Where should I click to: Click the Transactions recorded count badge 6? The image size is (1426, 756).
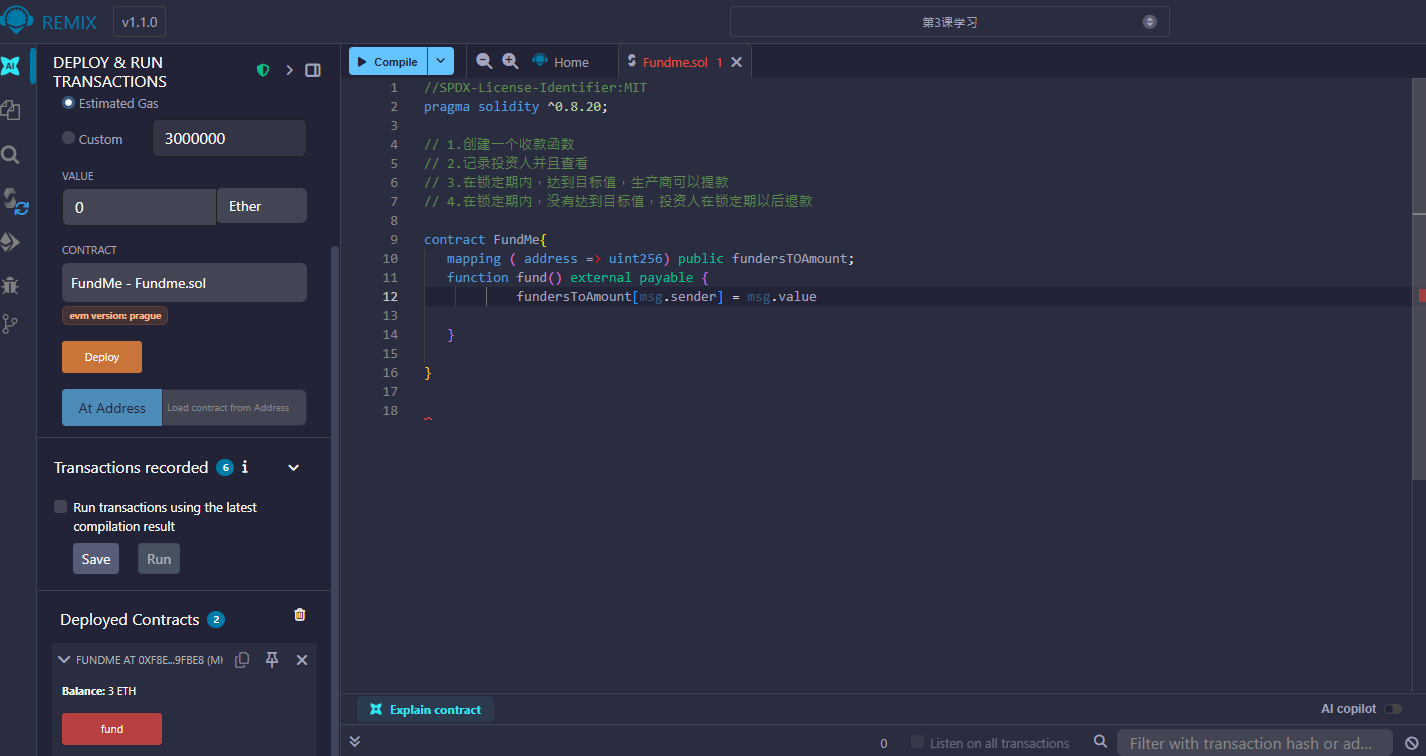point(225,468)
